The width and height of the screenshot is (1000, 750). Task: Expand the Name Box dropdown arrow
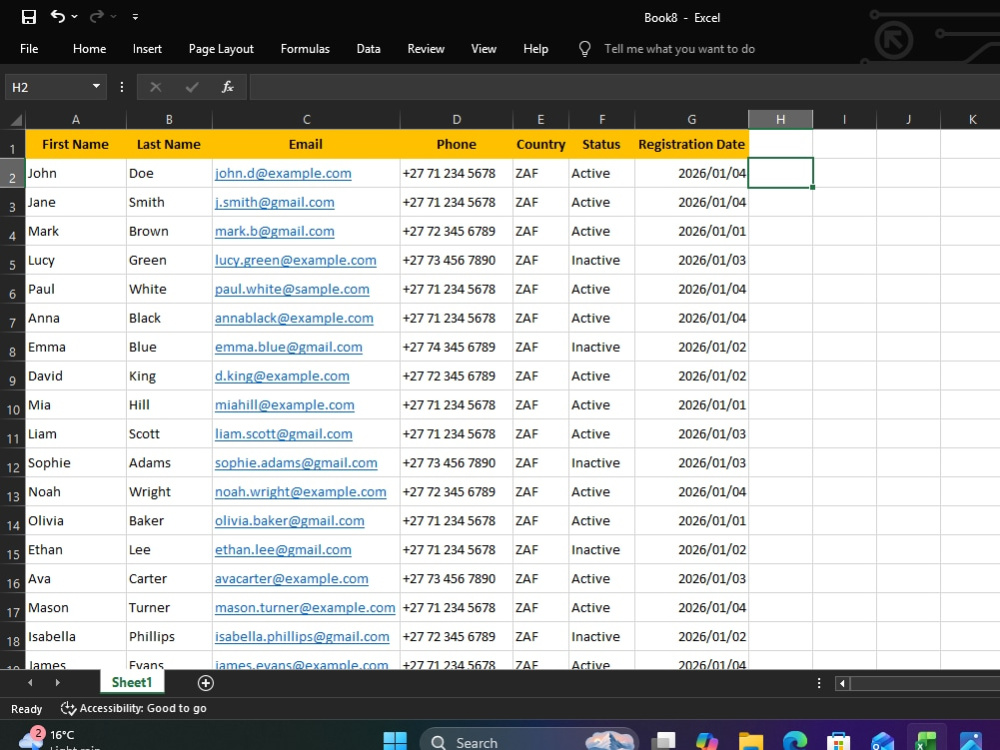(96, 87)
